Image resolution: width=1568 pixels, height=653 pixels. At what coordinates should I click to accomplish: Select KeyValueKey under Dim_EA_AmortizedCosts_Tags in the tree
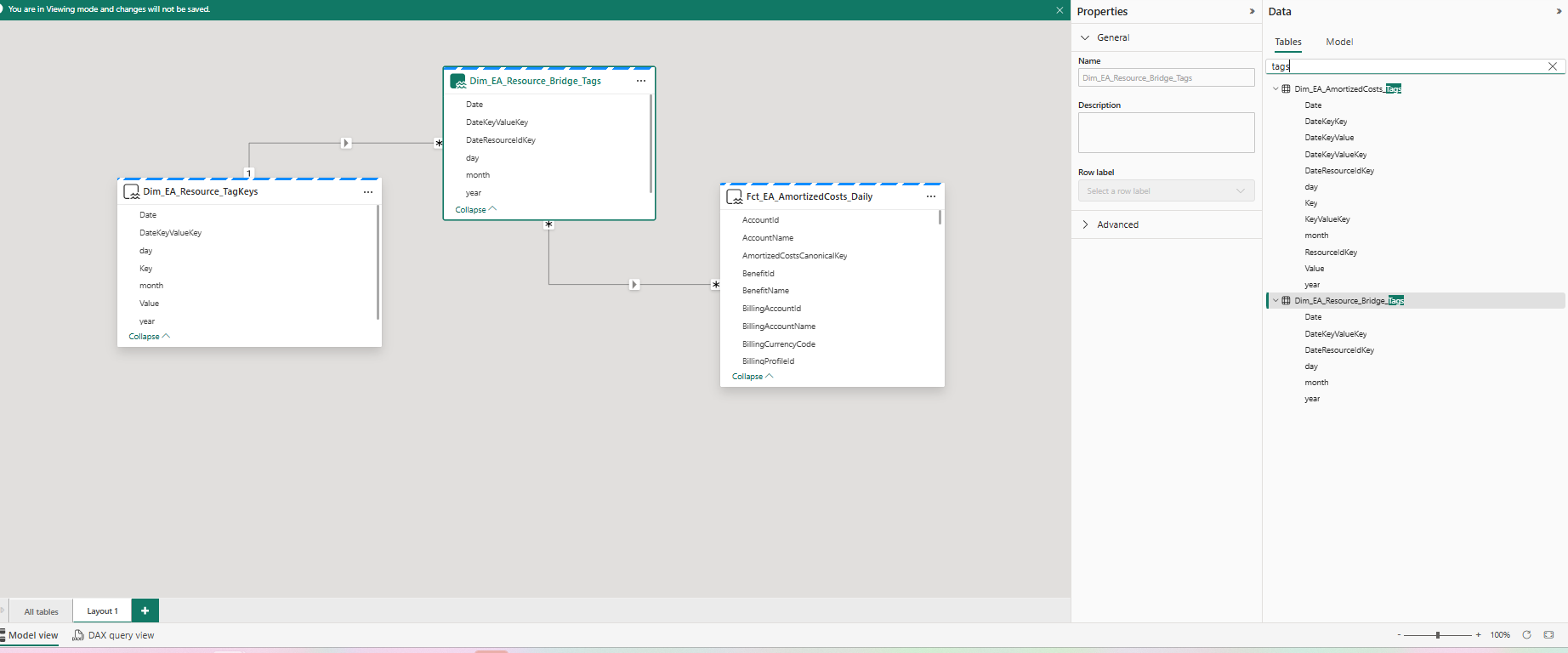point(1327,219)
